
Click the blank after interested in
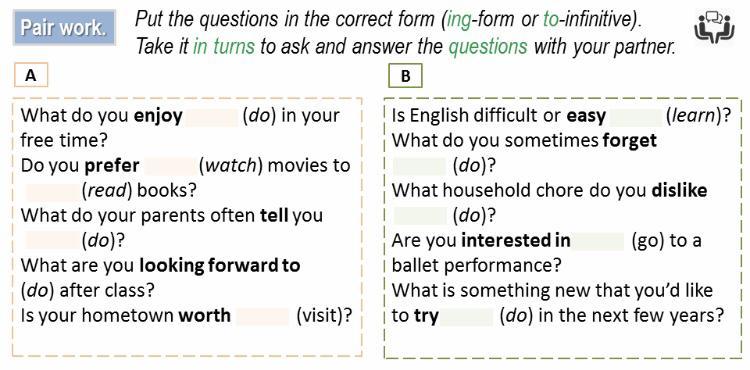coord(598,241)
